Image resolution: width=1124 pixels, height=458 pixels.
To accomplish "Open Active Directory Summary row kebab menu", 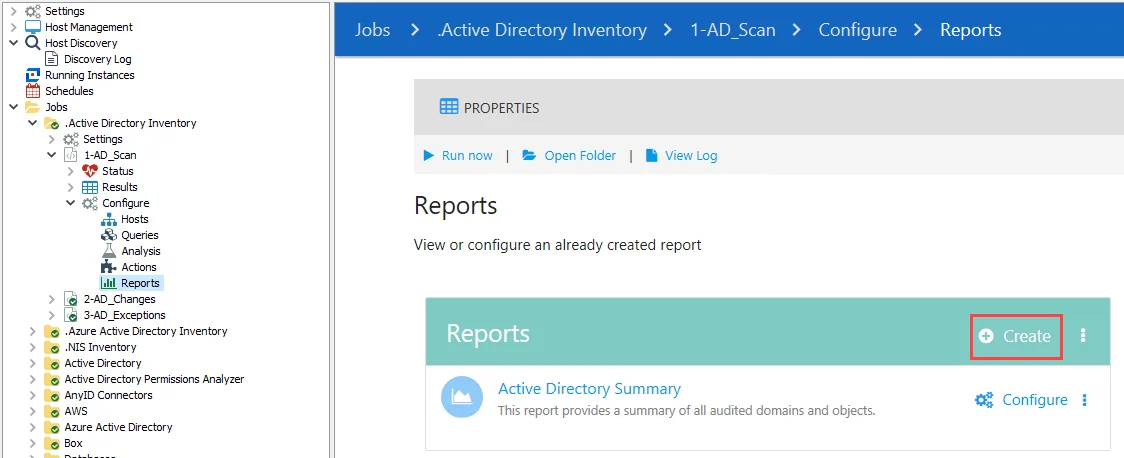I will 1085,400.
